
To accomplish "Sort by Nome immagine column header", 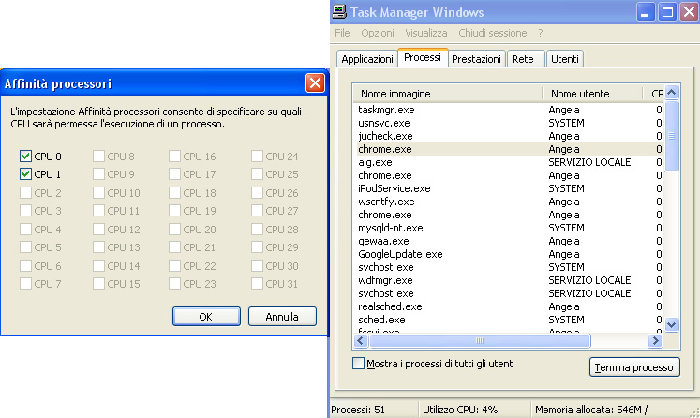I will pos(448,93).
